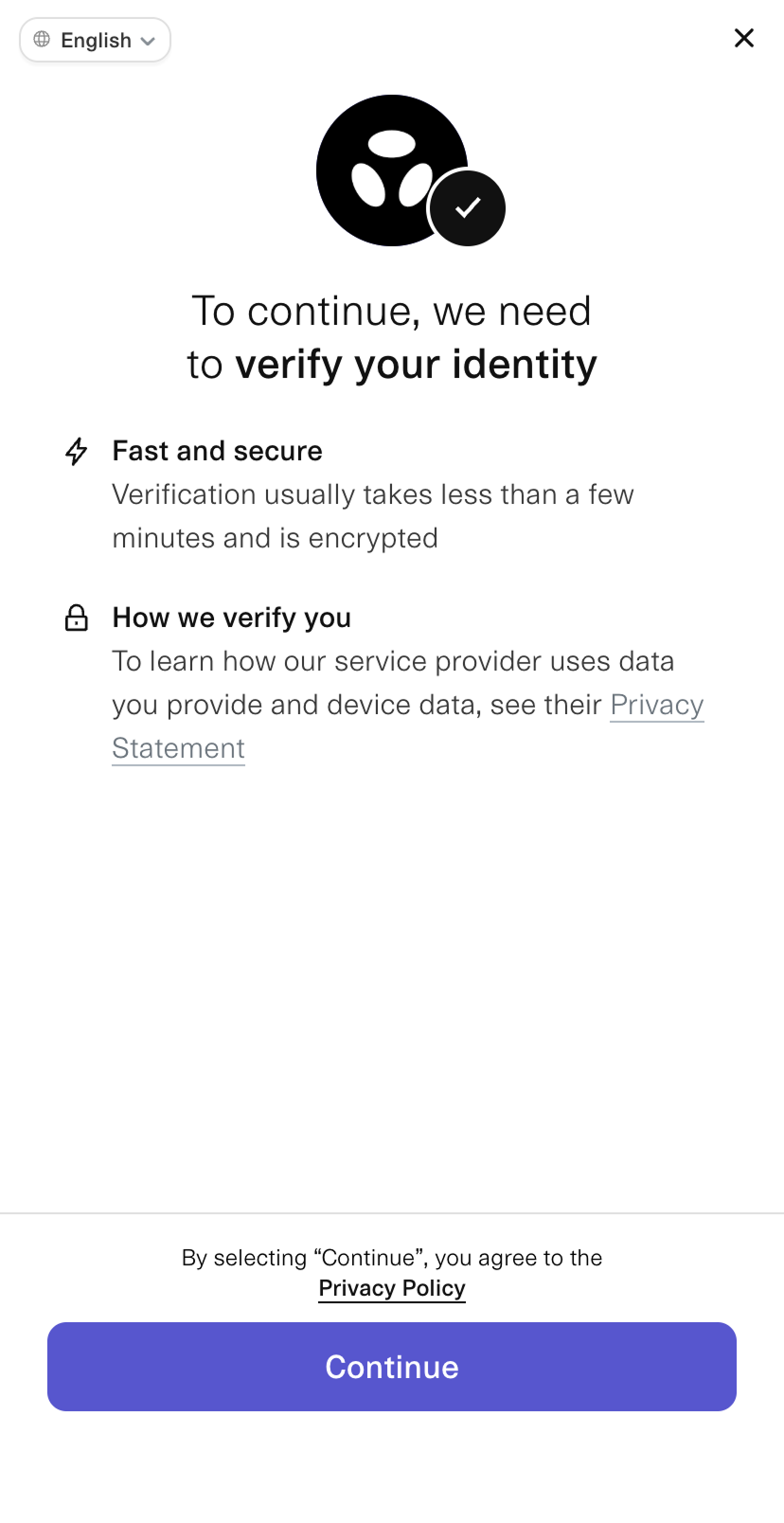Open the service provider's Privacy Statement link

(x=656, y=705)
